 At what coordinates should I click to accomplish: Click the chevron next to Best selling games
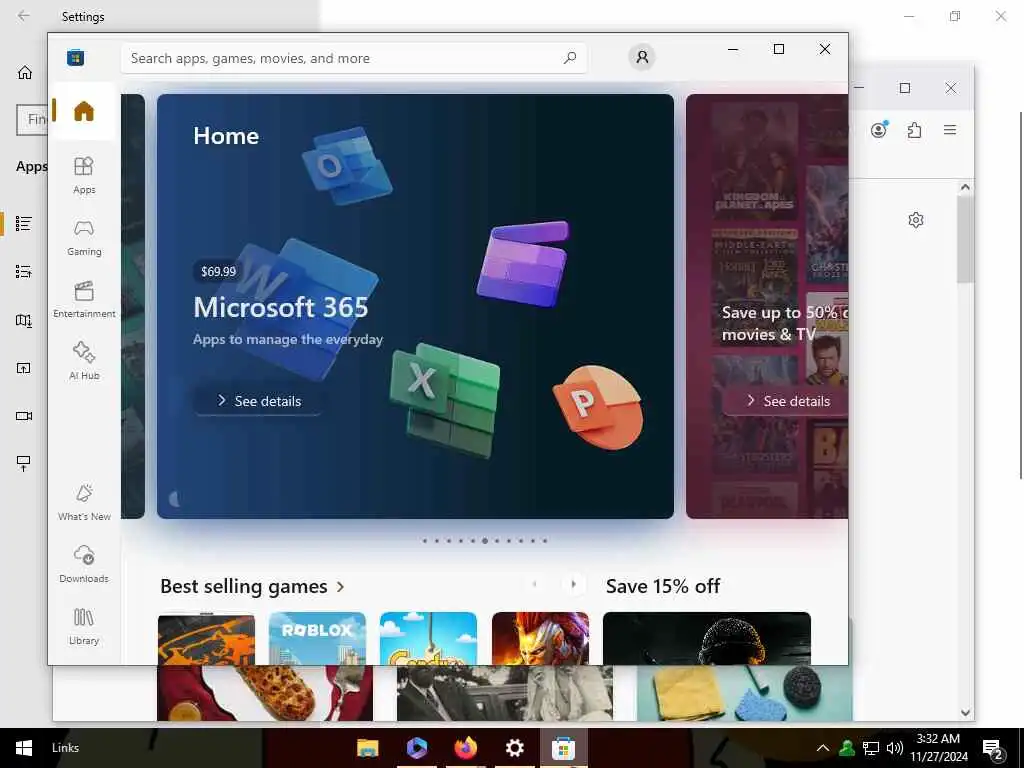coord(340,587)
